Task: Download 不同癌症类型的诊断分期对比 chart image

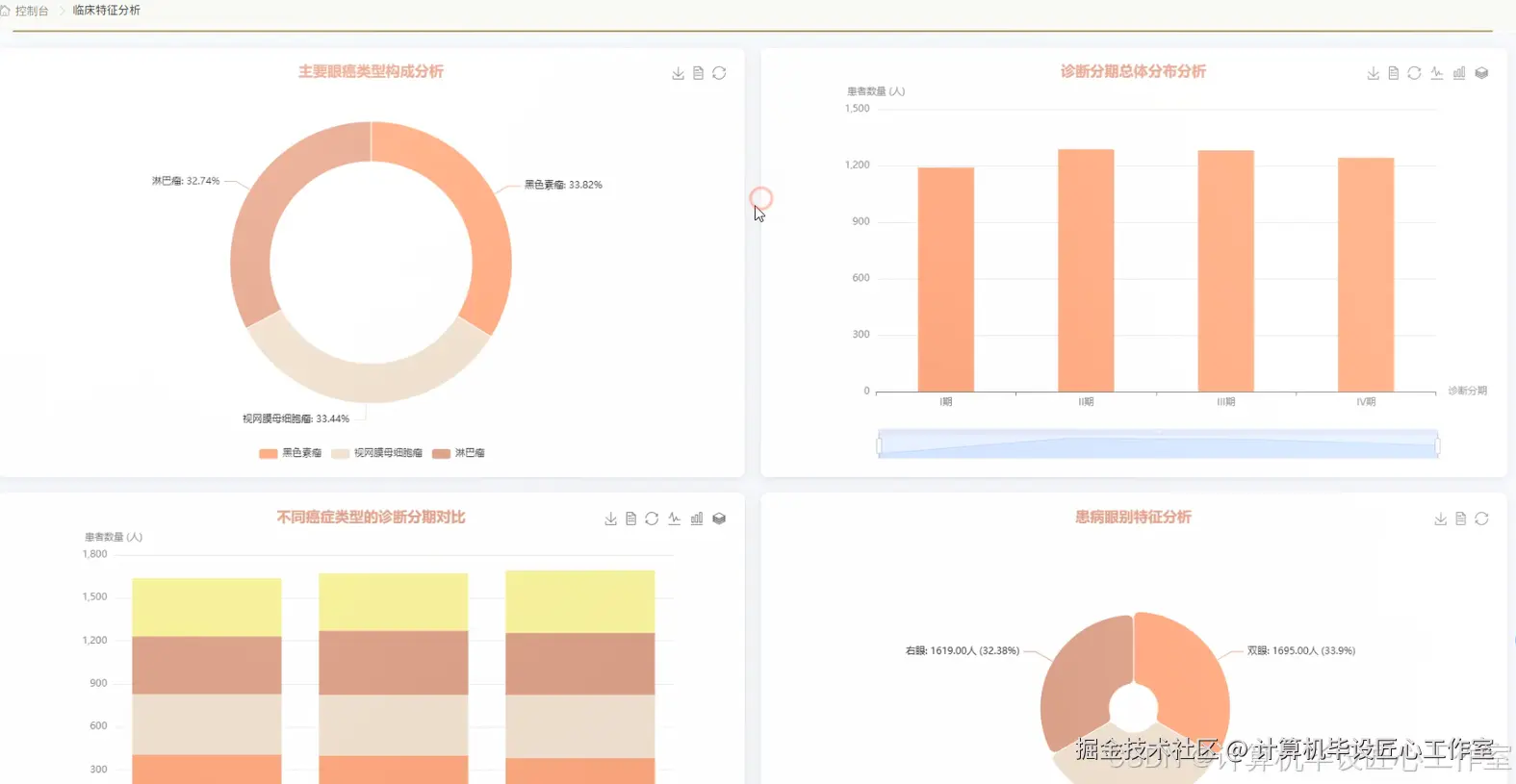Action: coord(610,518)
